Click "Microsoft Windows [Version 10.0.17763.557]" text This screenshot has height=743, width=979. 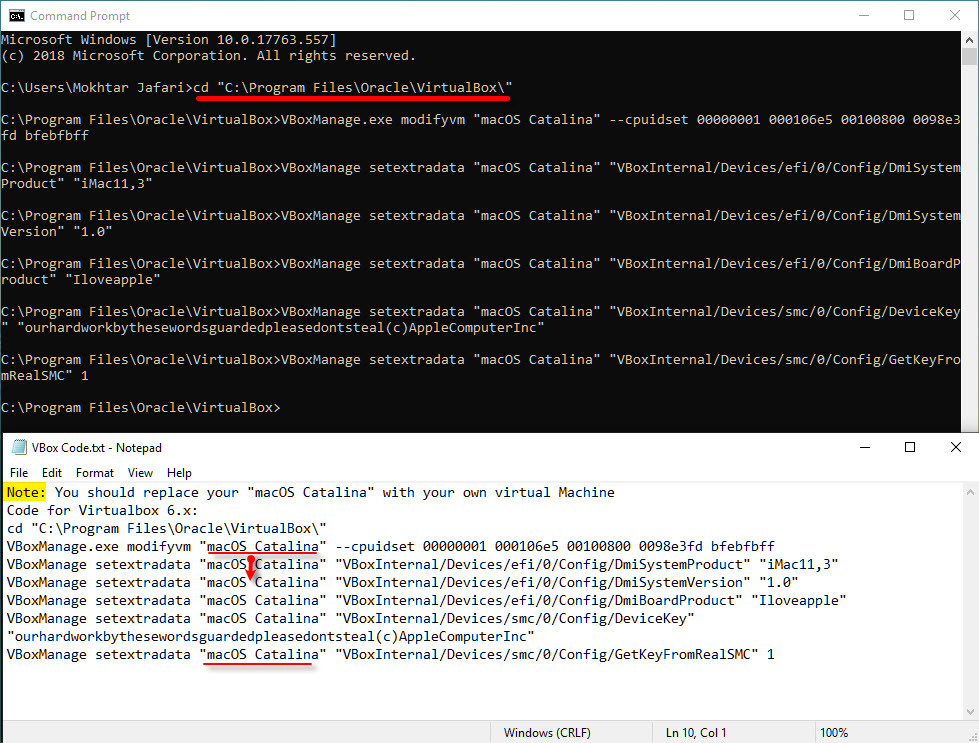pos(169,39)
